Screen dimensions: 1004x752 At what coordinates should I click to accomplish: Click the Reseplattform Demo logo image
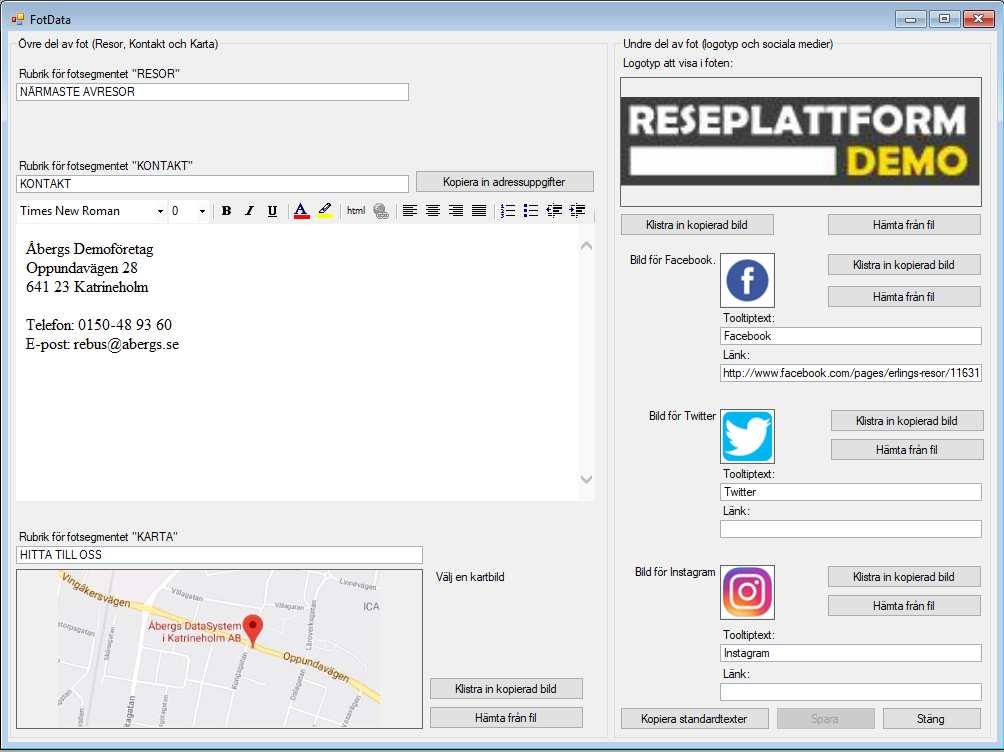point(800,142)
